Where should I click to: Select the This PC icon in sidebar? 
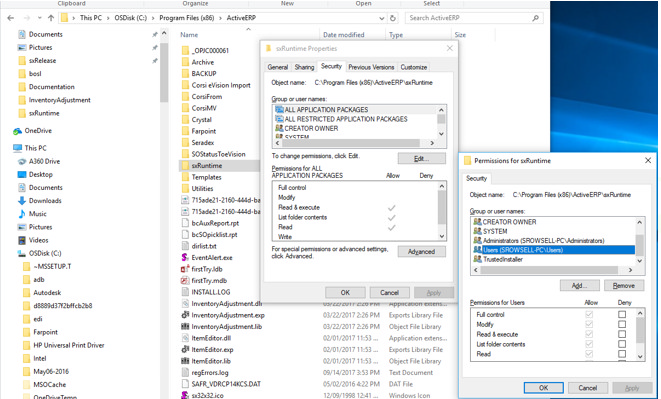click(17, 148)
